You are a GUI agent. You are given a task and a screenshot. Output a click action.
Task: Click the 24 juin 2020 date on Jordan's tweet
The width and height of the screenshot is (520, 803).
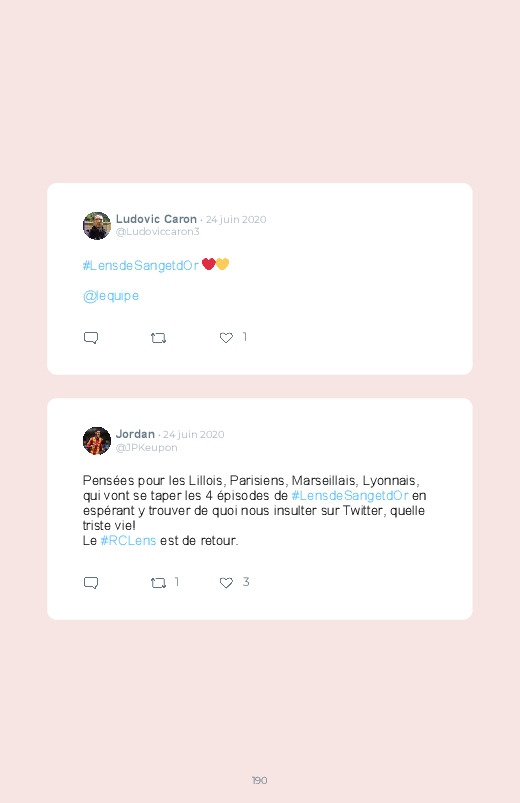click(x=194, y=435)
